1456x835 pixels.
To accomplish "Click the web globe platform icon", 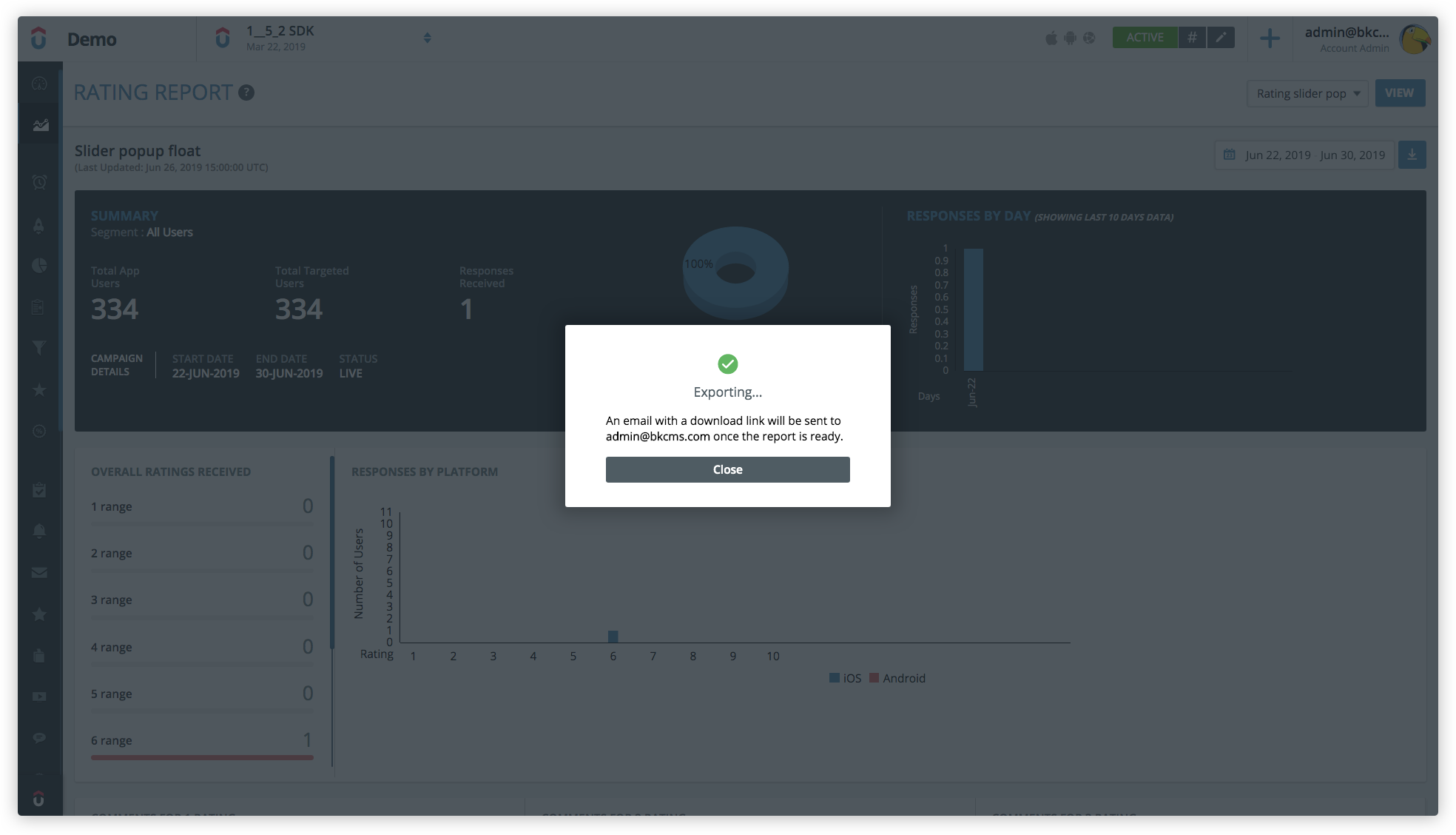I will point(1089,38).
